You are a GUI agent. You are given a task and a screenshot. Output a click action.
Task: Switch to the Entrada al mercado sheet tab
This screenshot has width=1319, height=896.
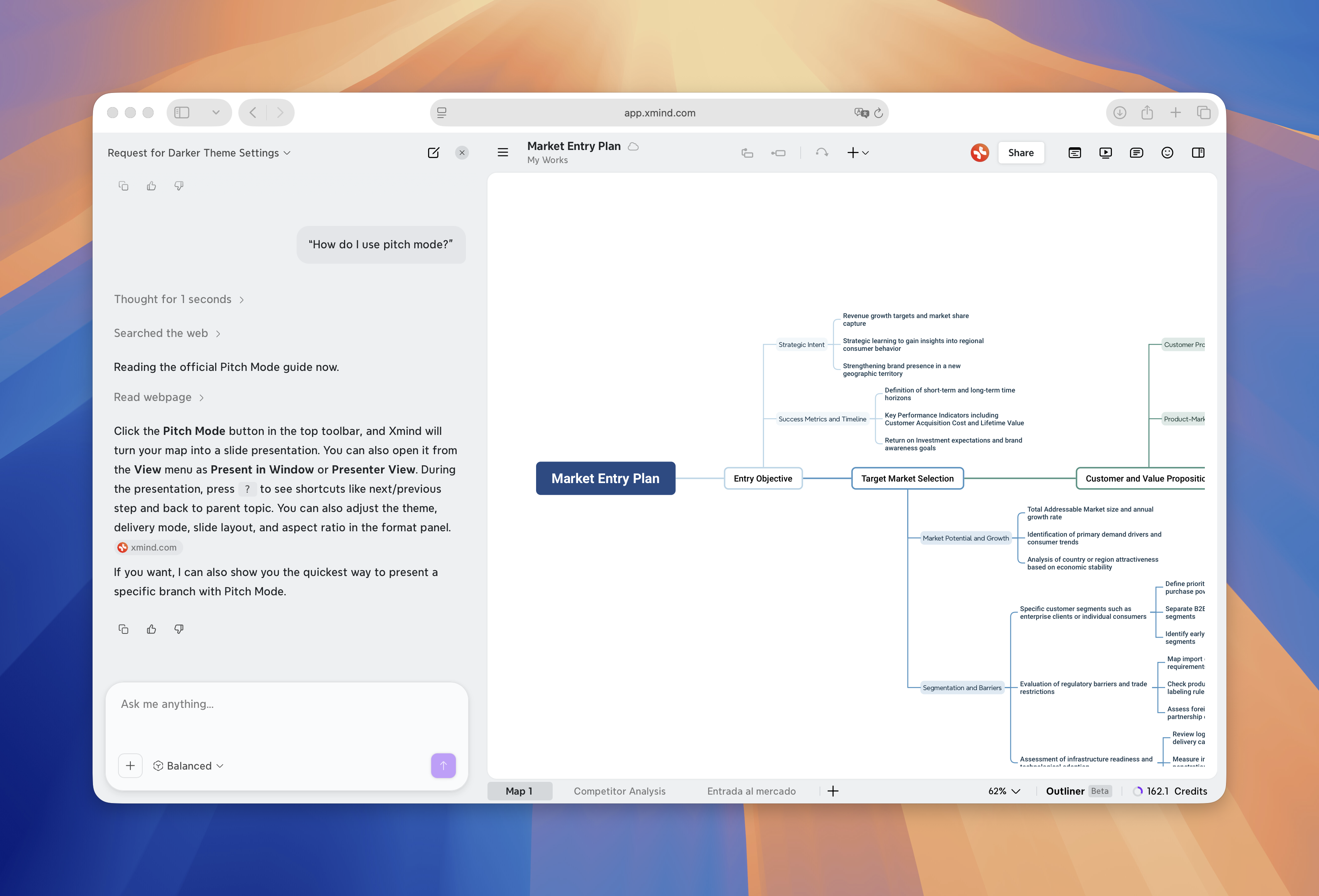751,791
